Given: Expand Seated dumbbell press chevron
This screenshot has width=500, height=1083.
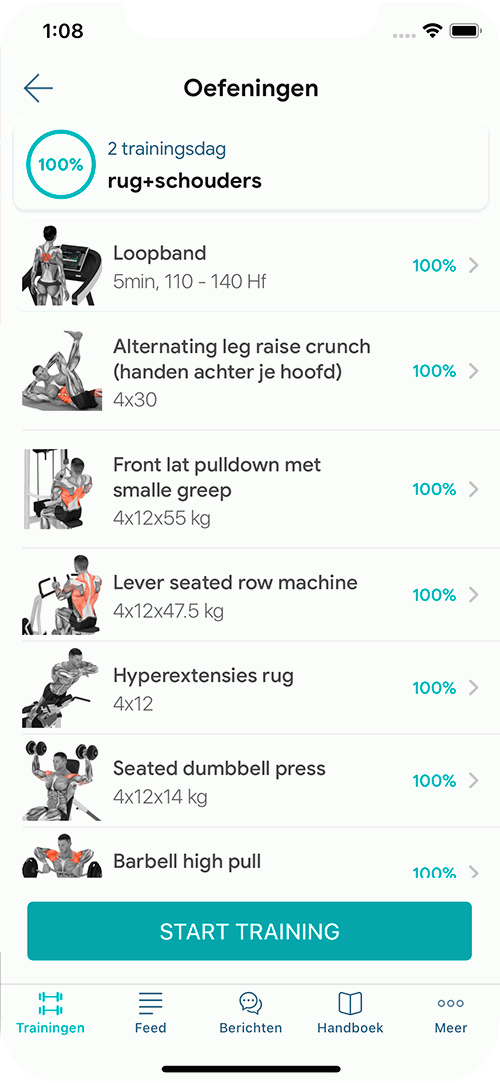Looking at the screenshot, I should (x=474, y=780).
